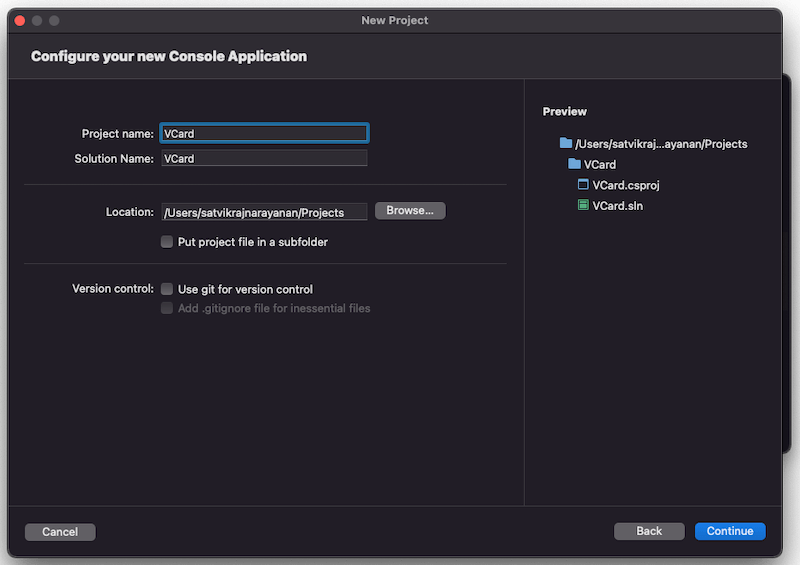Click the Location path field
The width and height of the screenshot is (800, 565).
pos(264,212)
